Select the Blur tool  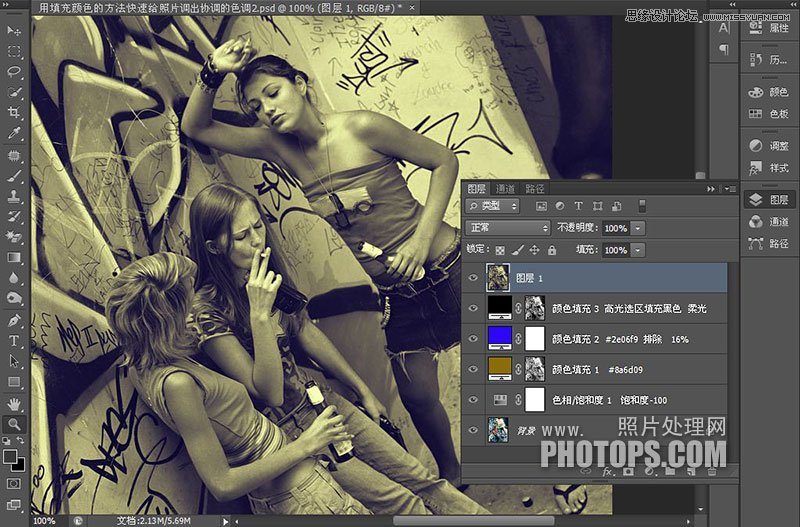[x=14, y=278]
